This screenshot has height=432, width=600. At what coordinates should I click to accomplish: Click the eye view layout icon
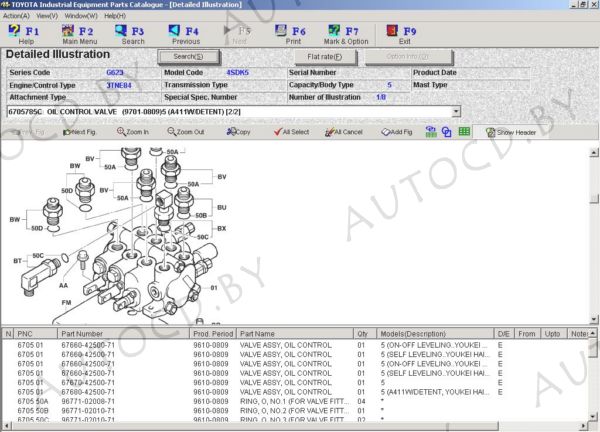coord(431,132)
